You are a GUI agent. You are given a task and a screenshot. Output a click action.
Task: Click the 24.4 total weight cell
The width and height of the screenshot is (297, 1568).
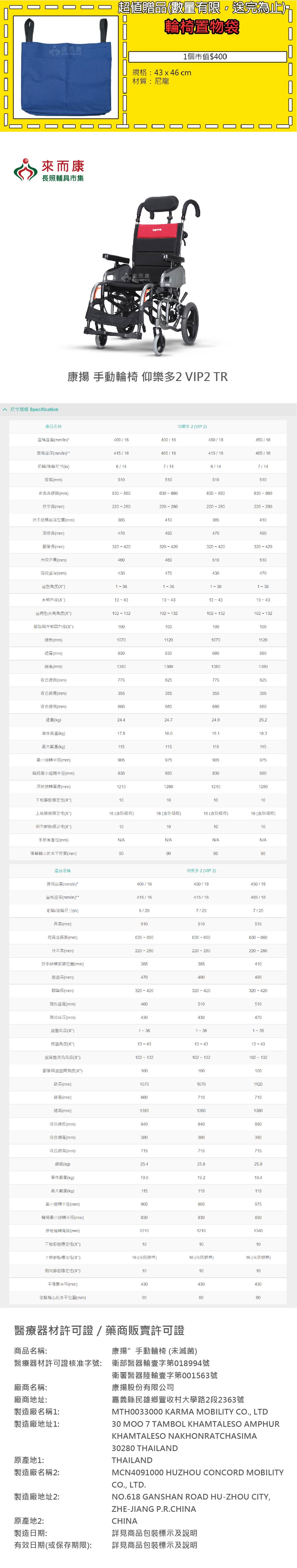[121, 720]
